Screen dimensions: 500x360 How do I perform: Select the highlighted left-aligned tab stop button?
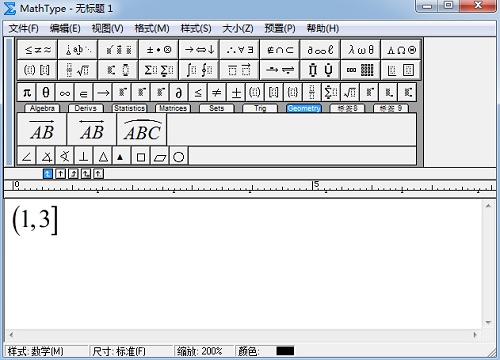pyautogui.click(x=48, y=174)
